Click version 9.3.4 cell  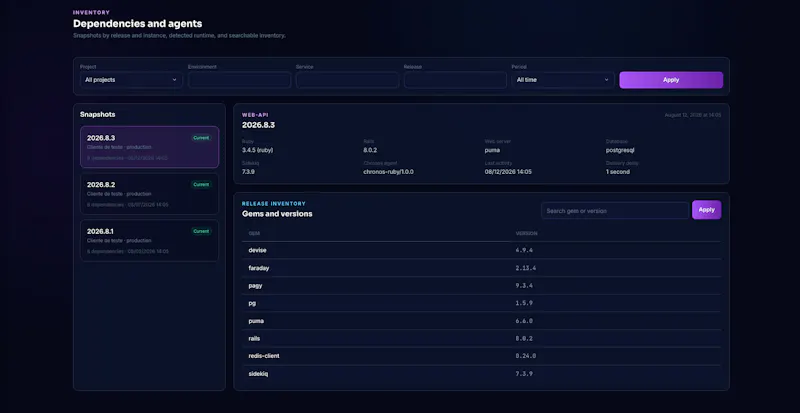(524, 286)
